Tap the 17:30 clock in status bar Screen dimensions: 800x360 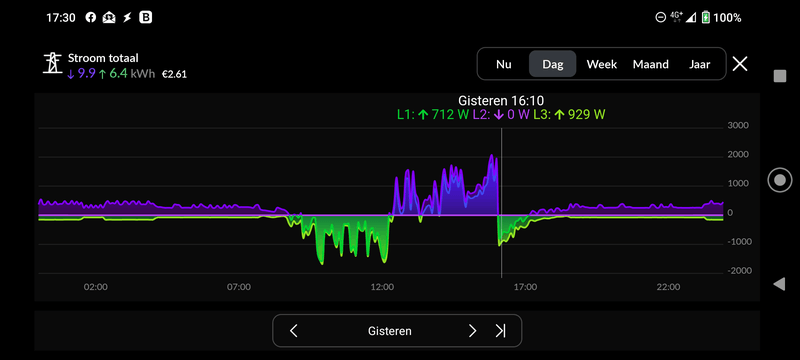[x=61, y=18]
